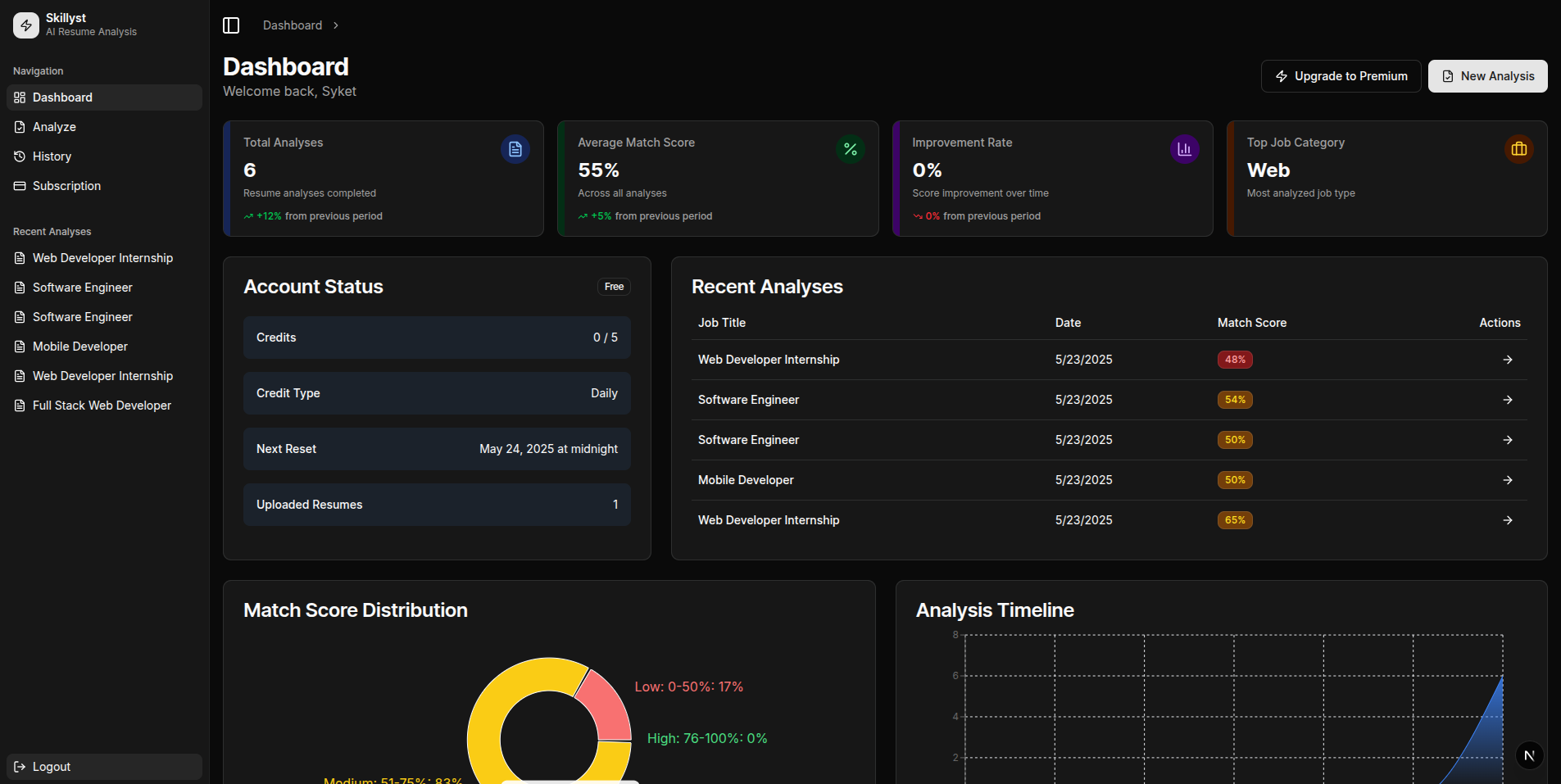The image size is (1561, 784).
Task: Click the Free badge on Account Status
Action: point(614,287)
